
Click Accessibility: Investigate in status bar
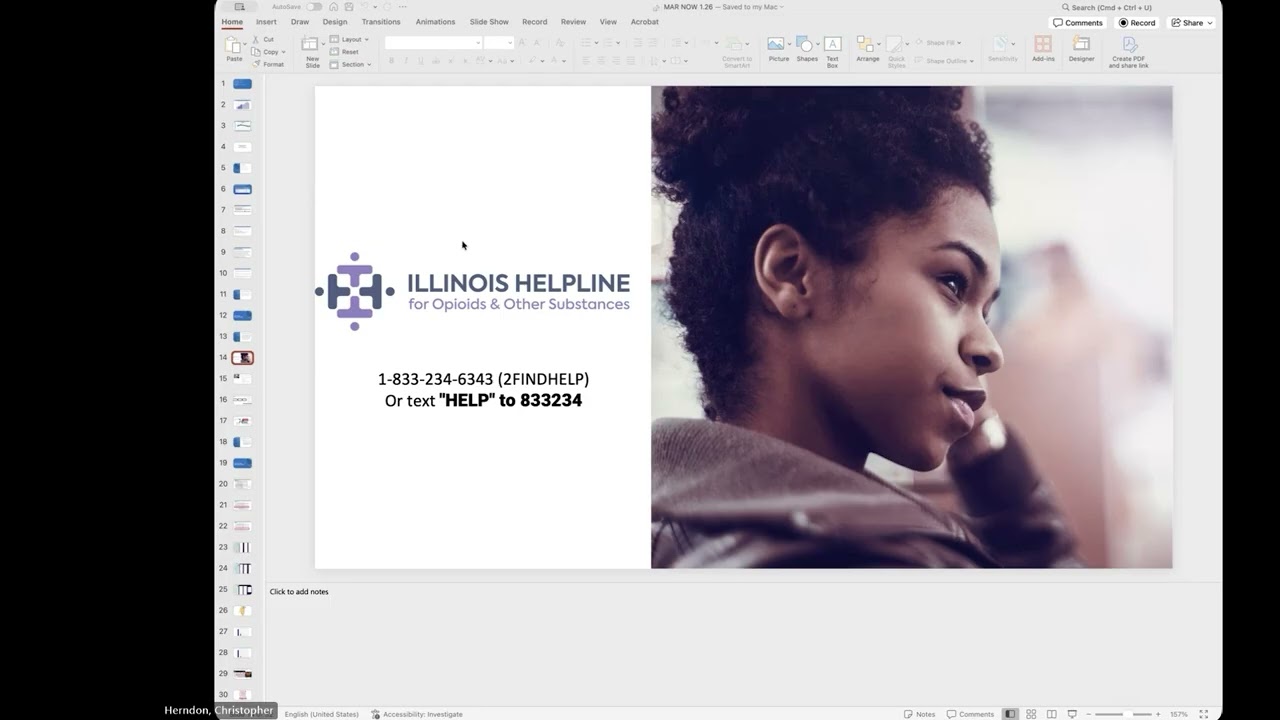[x=417, y=714]
